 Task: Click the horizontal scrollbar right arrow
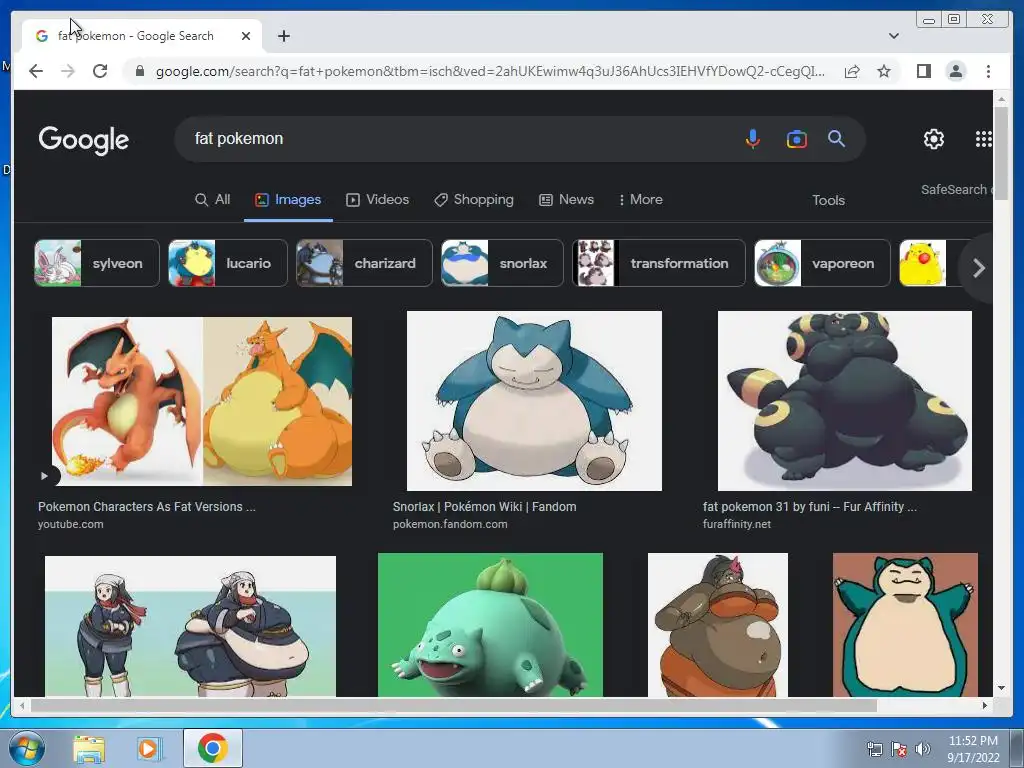985,705
